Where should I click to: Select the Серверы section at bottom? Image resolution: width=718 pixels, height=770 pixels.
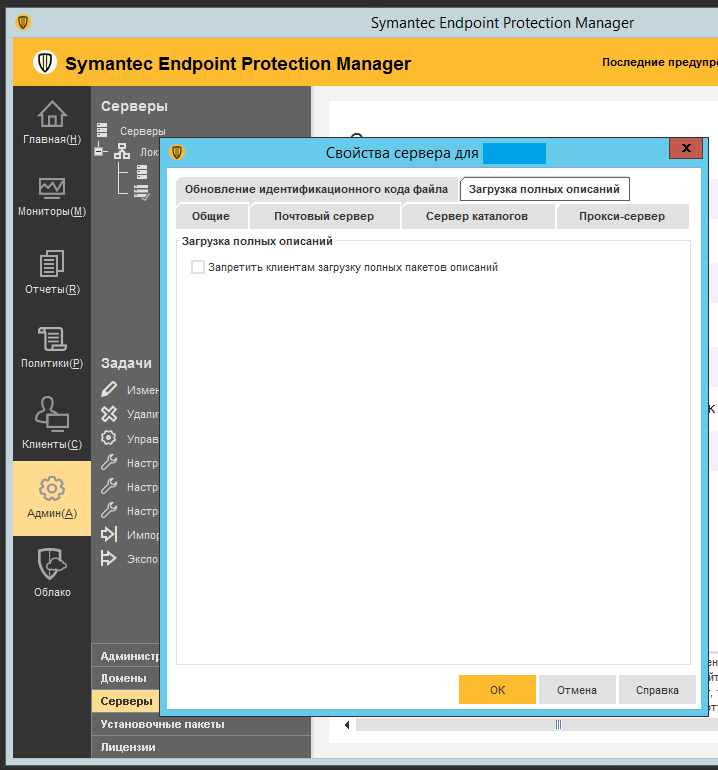pos(125,701)
